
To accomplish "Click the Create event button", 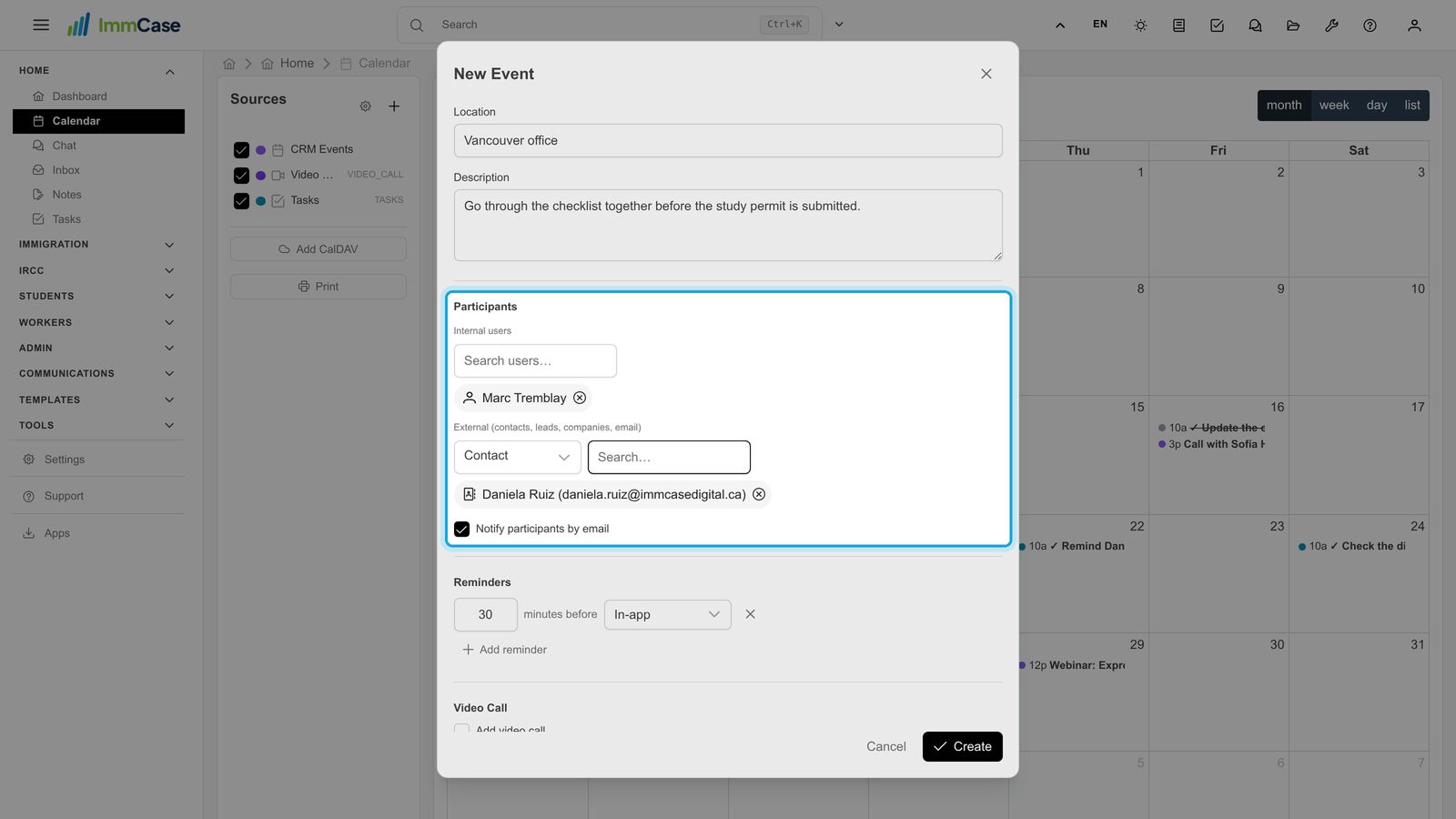I will [x=962, y=746].
